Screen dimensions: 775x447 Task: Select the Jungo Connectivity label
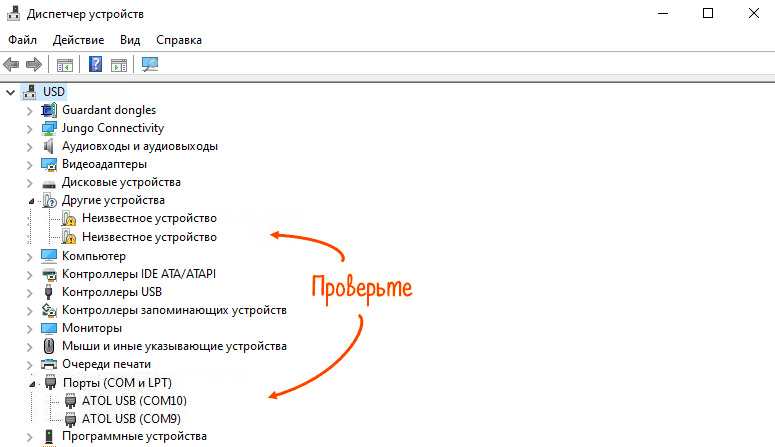[113, 128]
